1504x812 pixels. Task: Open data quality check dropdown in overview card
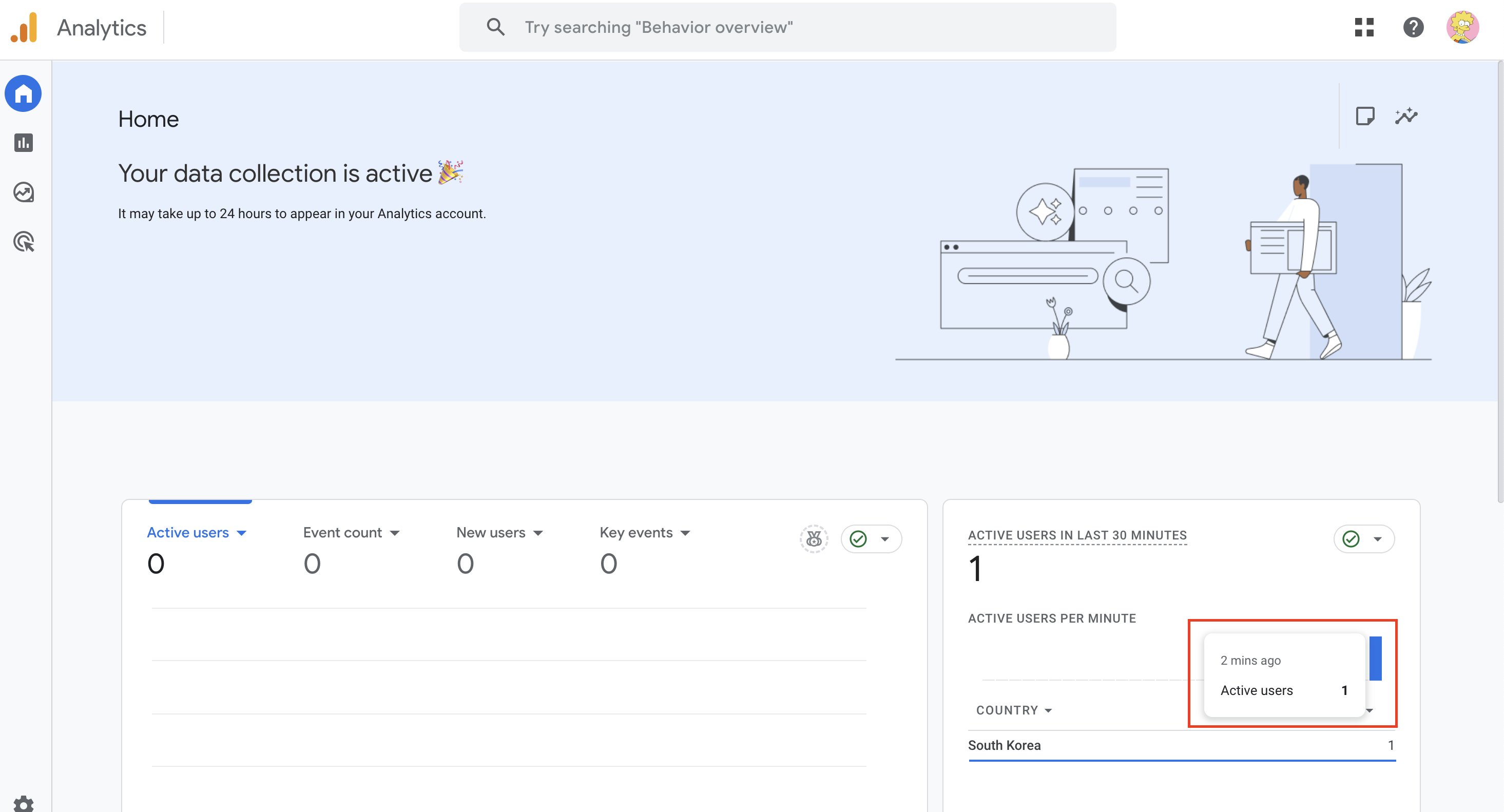pos(871,539)
